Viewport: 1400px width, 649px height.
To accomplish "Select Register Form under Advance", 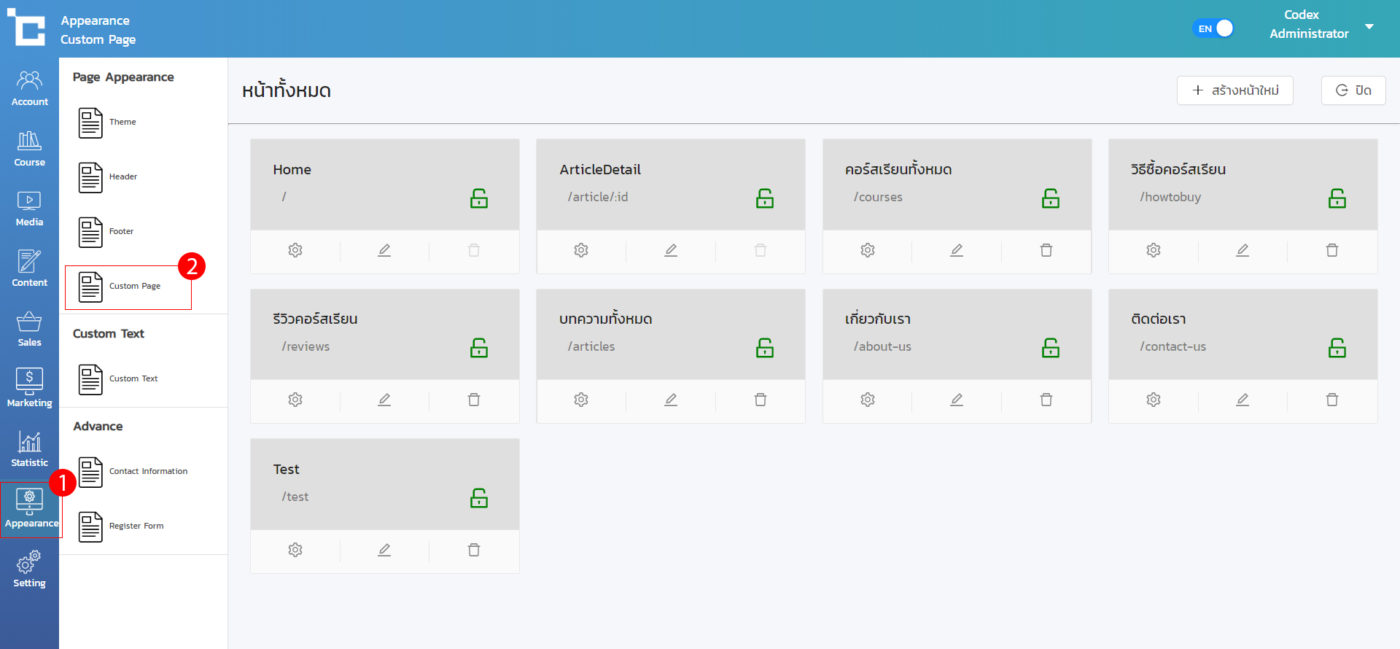I will point(135,526).
